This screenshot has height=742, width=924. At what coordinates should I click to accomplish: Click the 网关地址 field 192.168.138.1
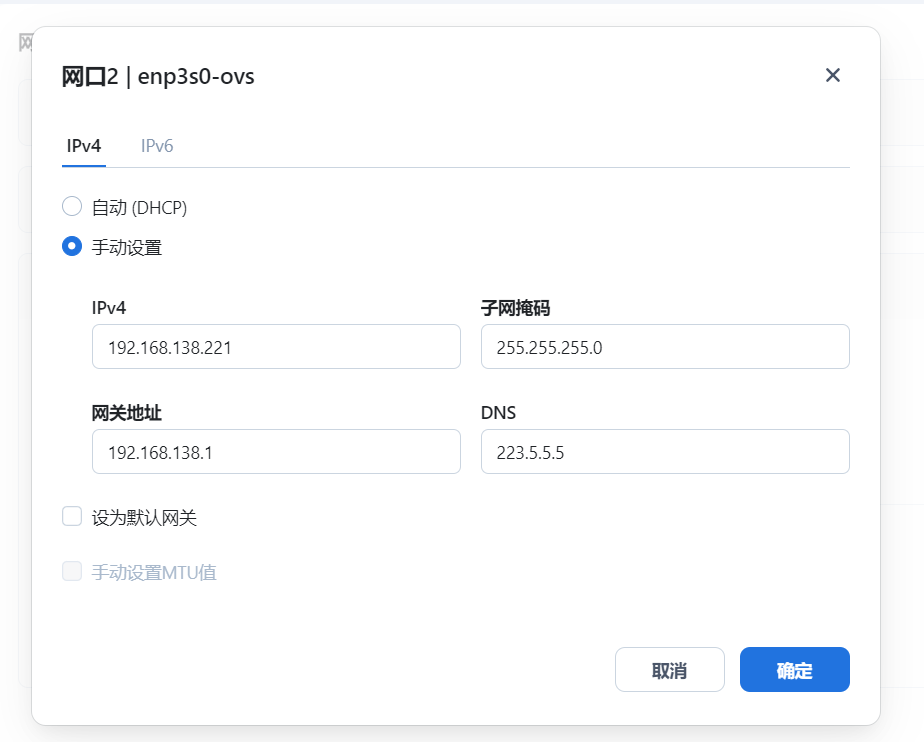click(275, 452)
